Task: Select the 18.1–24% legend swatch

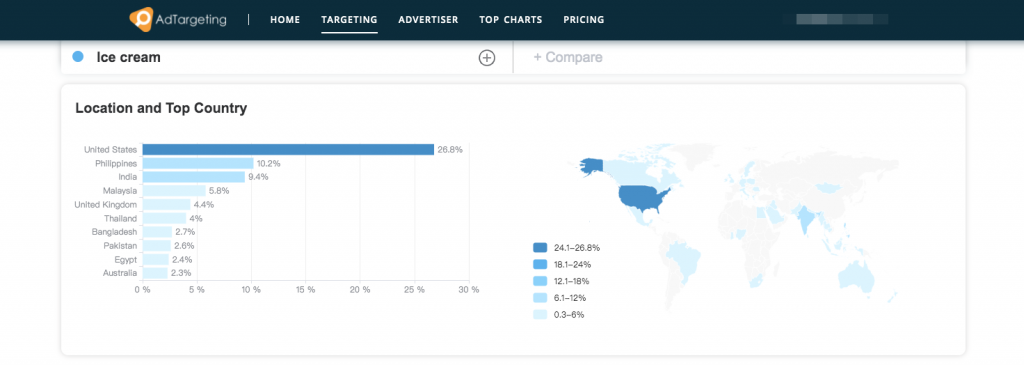Action: [540, 264]
